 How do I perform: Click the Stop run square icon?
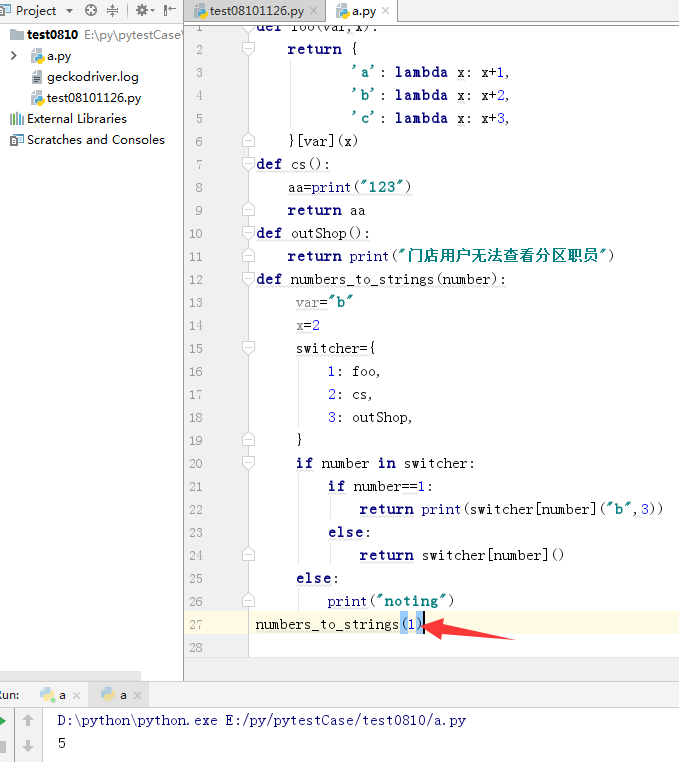click(x=2, y=746)
